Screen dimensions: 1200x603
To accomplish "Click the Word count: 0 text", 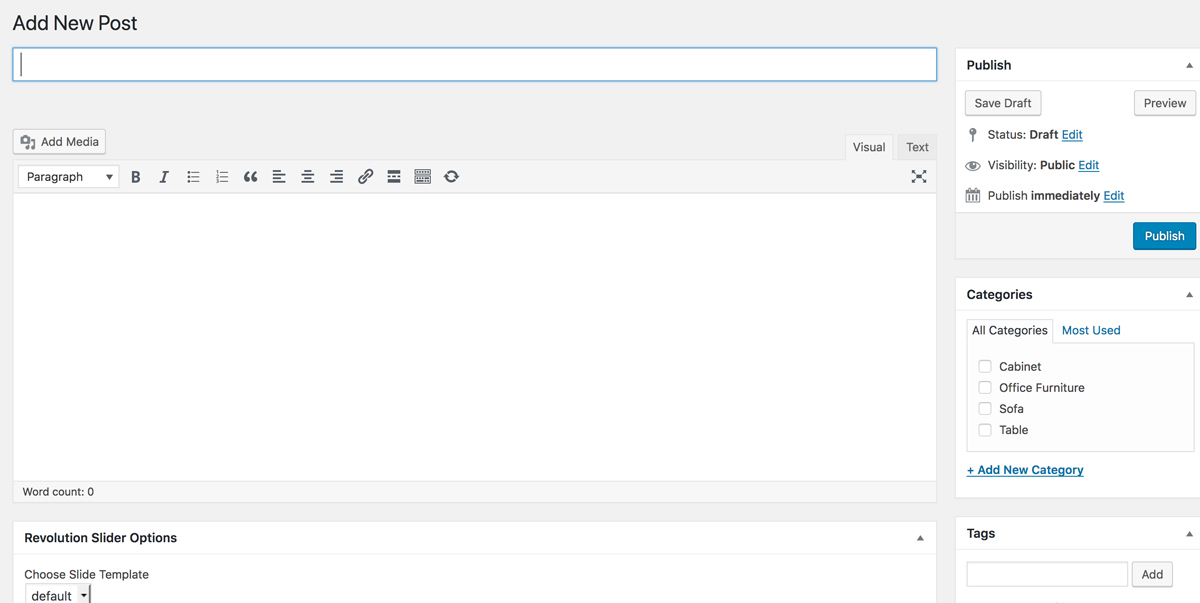I will coord(58,492).
